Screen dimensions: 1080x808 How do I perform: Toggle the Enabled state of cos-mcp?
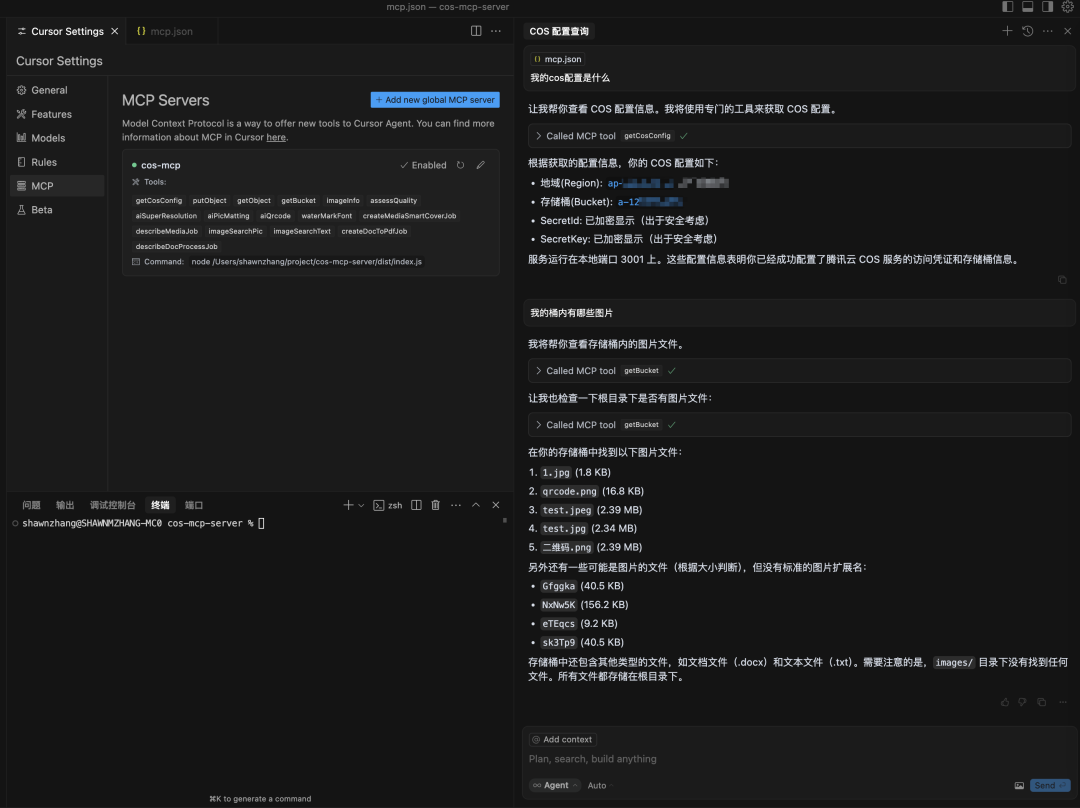tap(423, 165)
